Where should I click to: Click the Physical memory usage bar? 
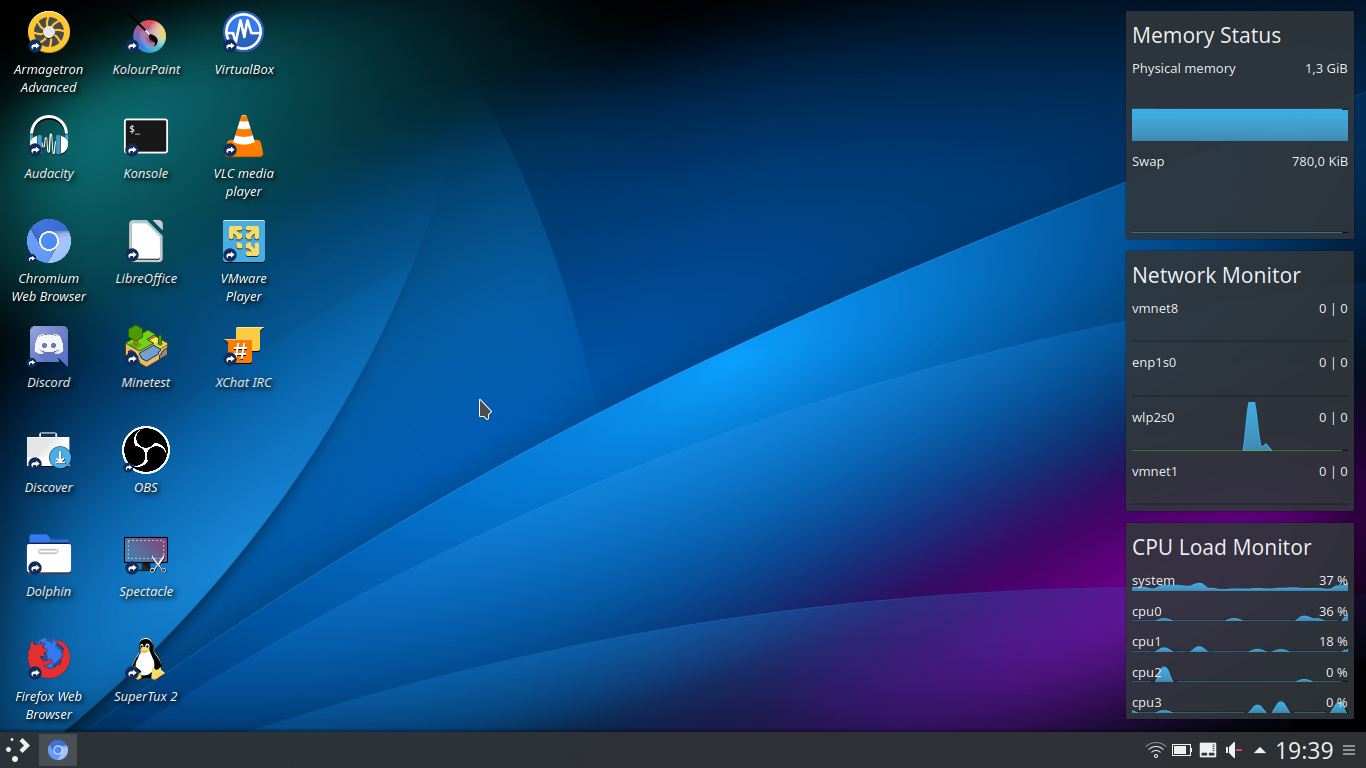pyautogui.click(x=1239, y=124)
